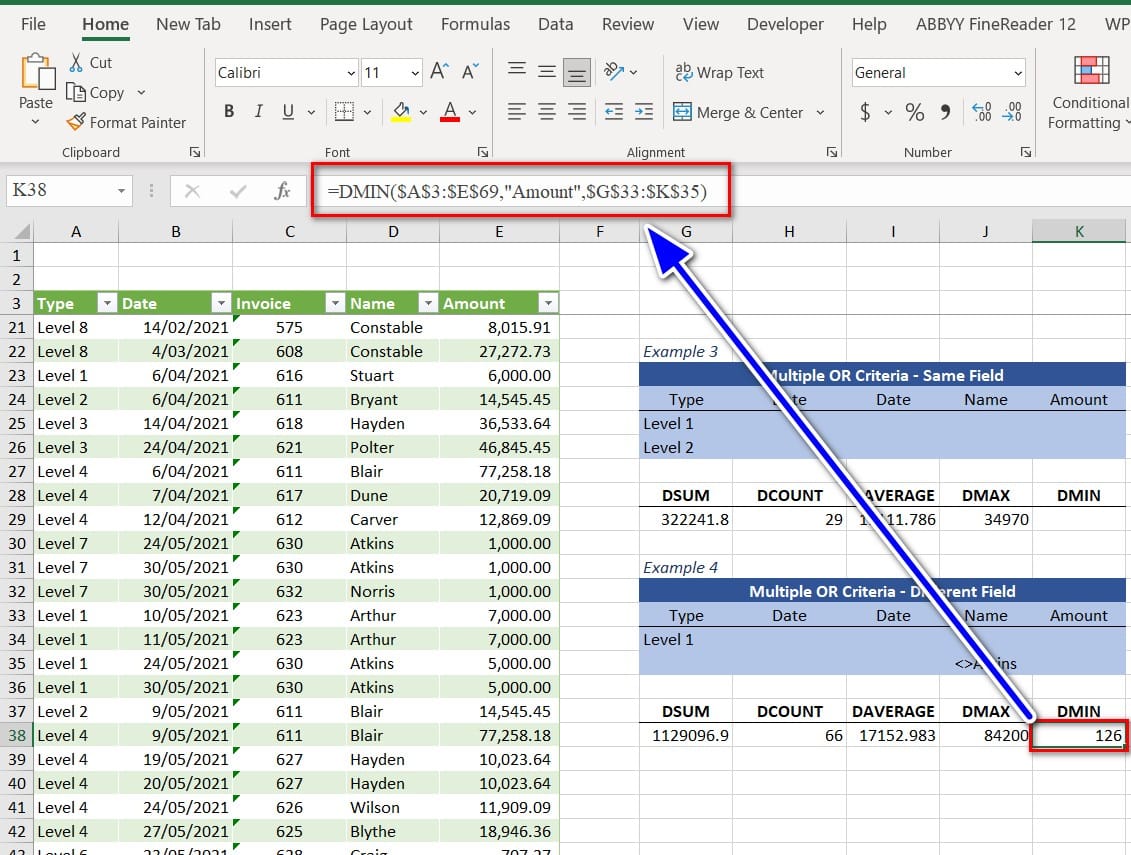Click the Center align icon
The width and height of the screenshot is (1131, 855).
click(547, 112)
